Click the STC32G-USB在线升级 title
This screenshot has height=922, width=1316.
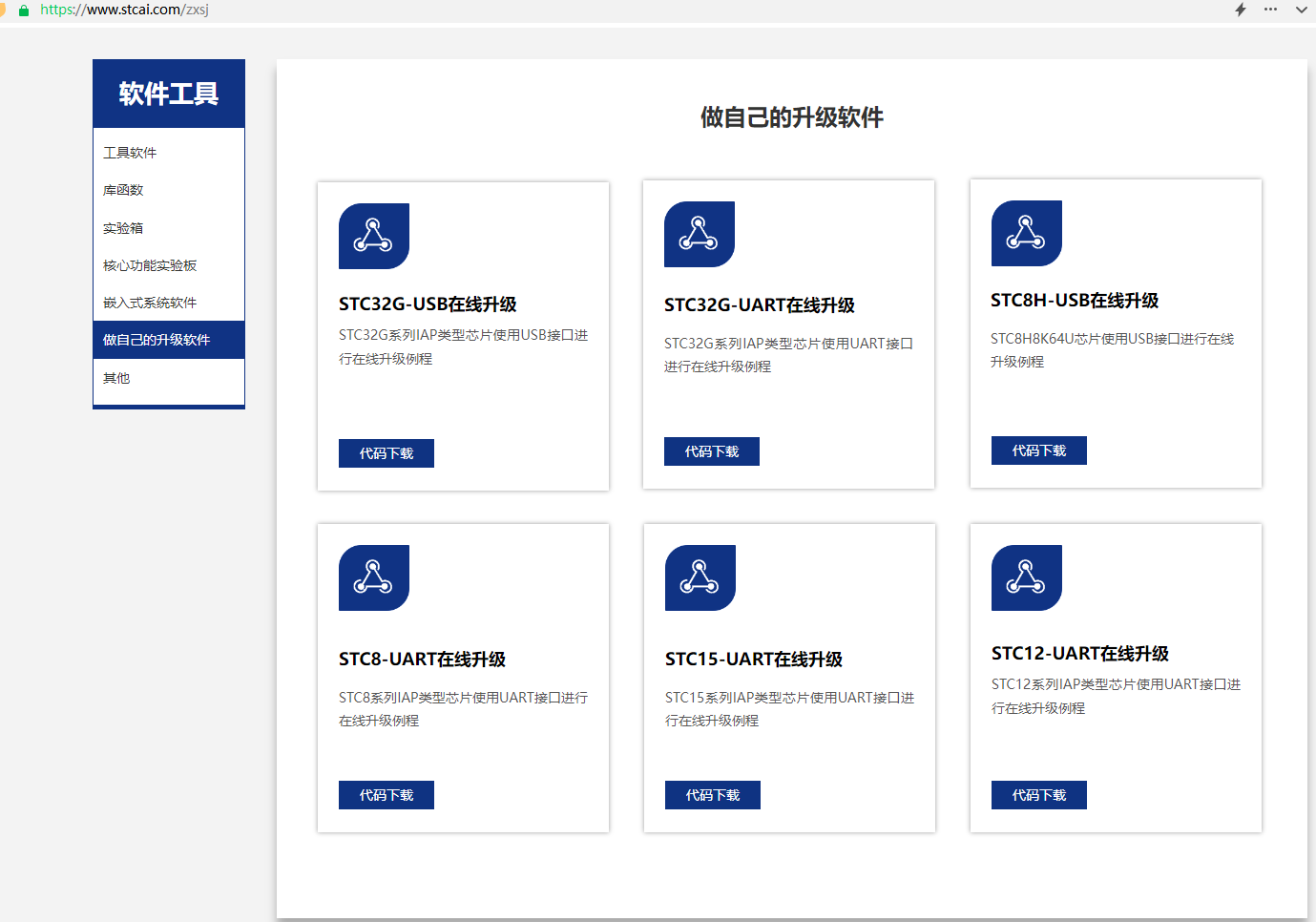tap(428, 304)
